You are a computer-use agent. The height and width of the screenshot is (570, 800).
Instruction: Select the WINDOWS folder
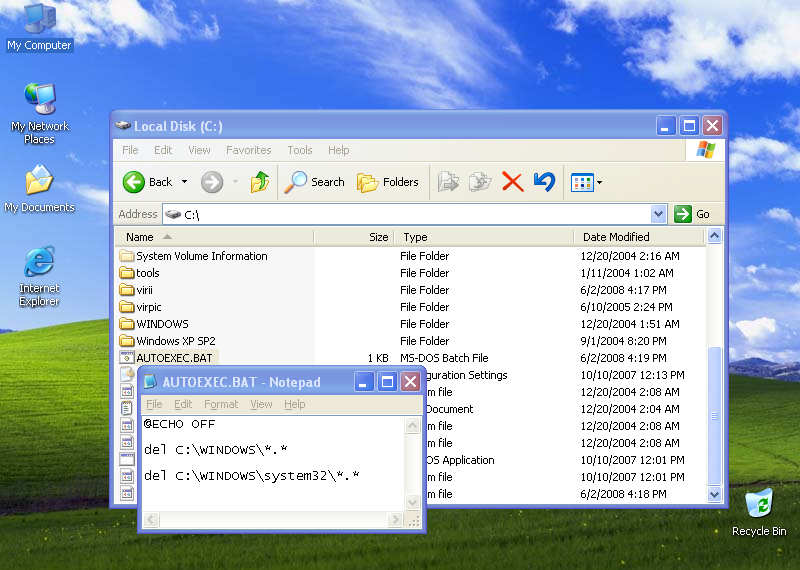(154, 324)
